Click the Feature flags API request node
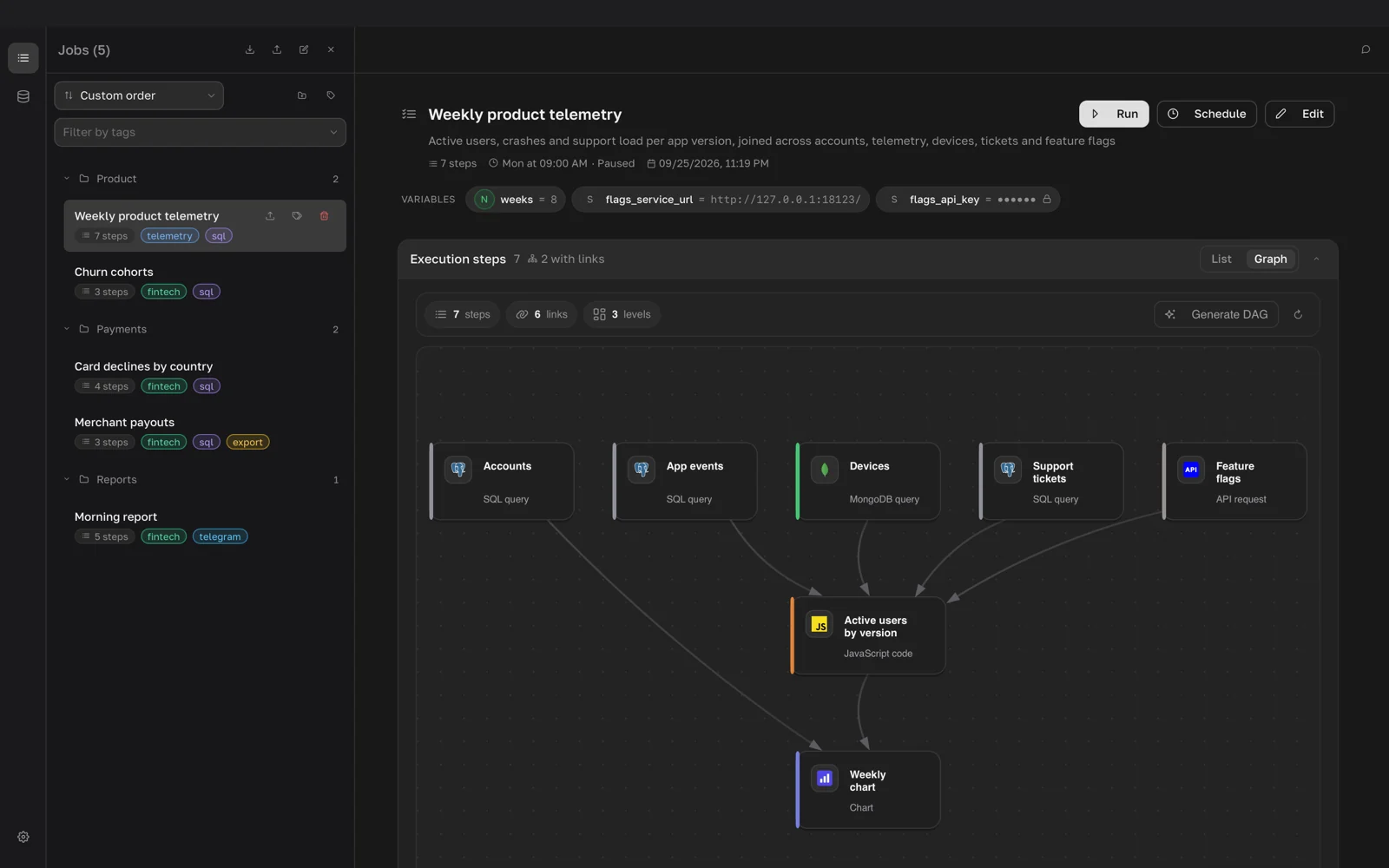 pyautogui.click(x=1234, y=482)
